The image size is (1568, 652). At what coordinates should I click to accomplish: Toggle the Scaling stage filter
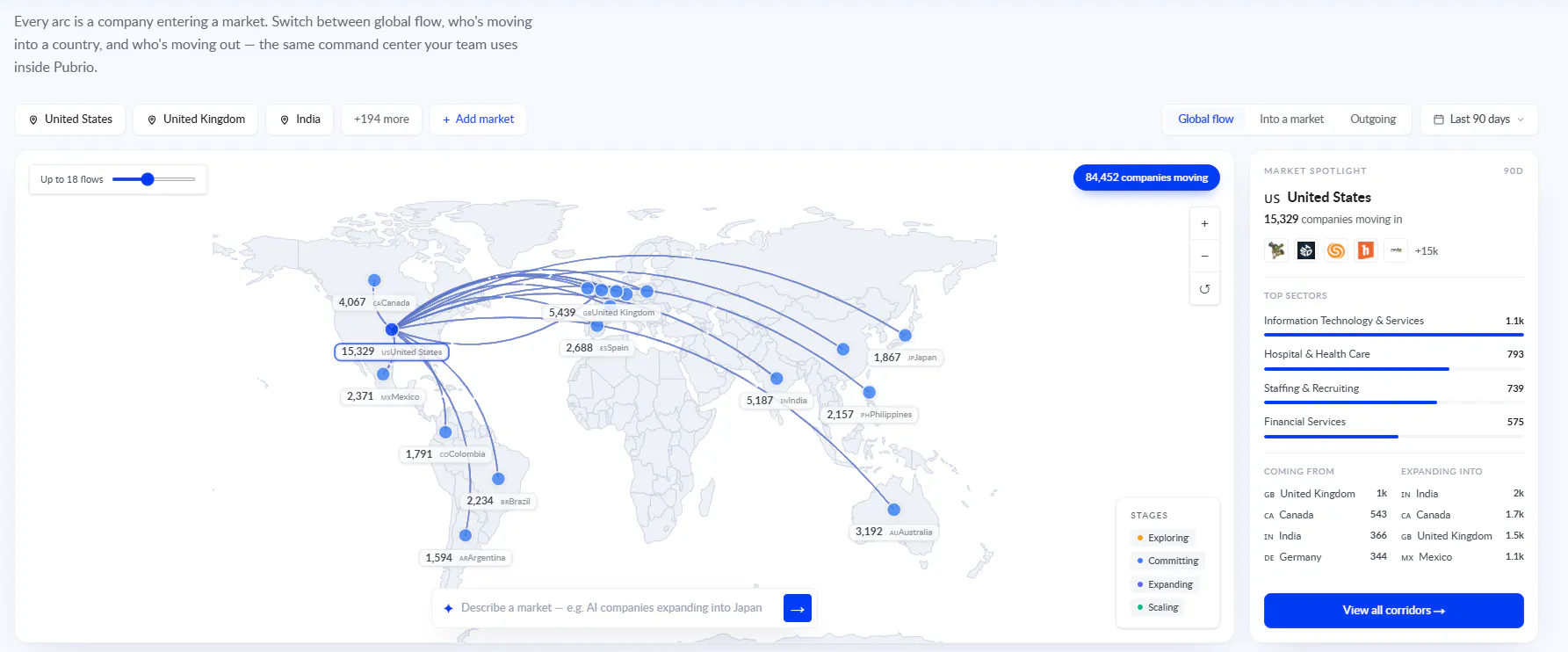point(1158,607)
